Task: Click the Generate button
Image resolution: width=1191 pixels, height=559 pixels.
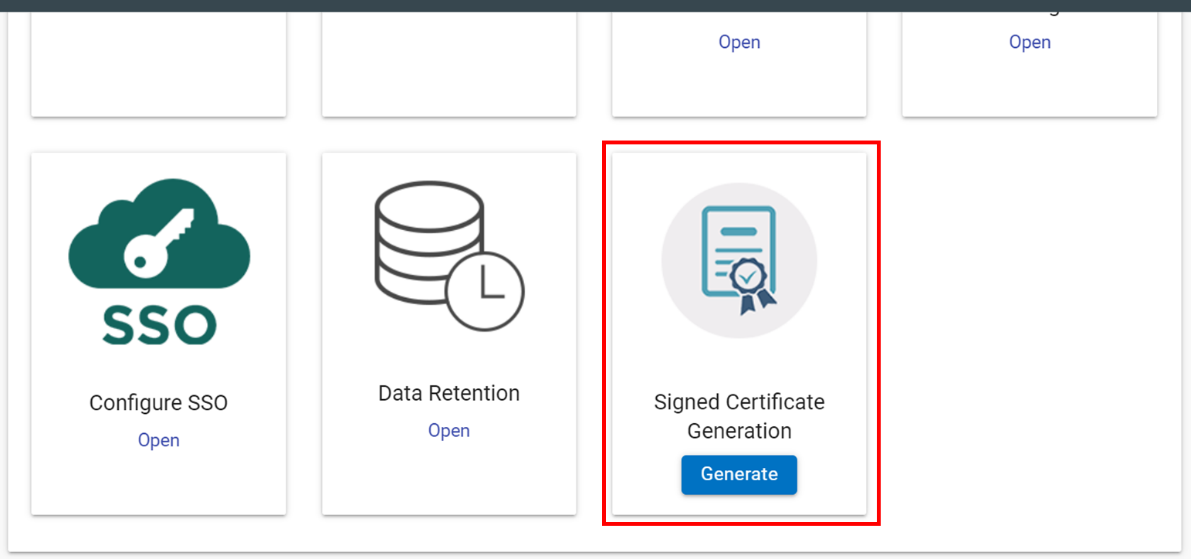Action: [x=739, y=475]
